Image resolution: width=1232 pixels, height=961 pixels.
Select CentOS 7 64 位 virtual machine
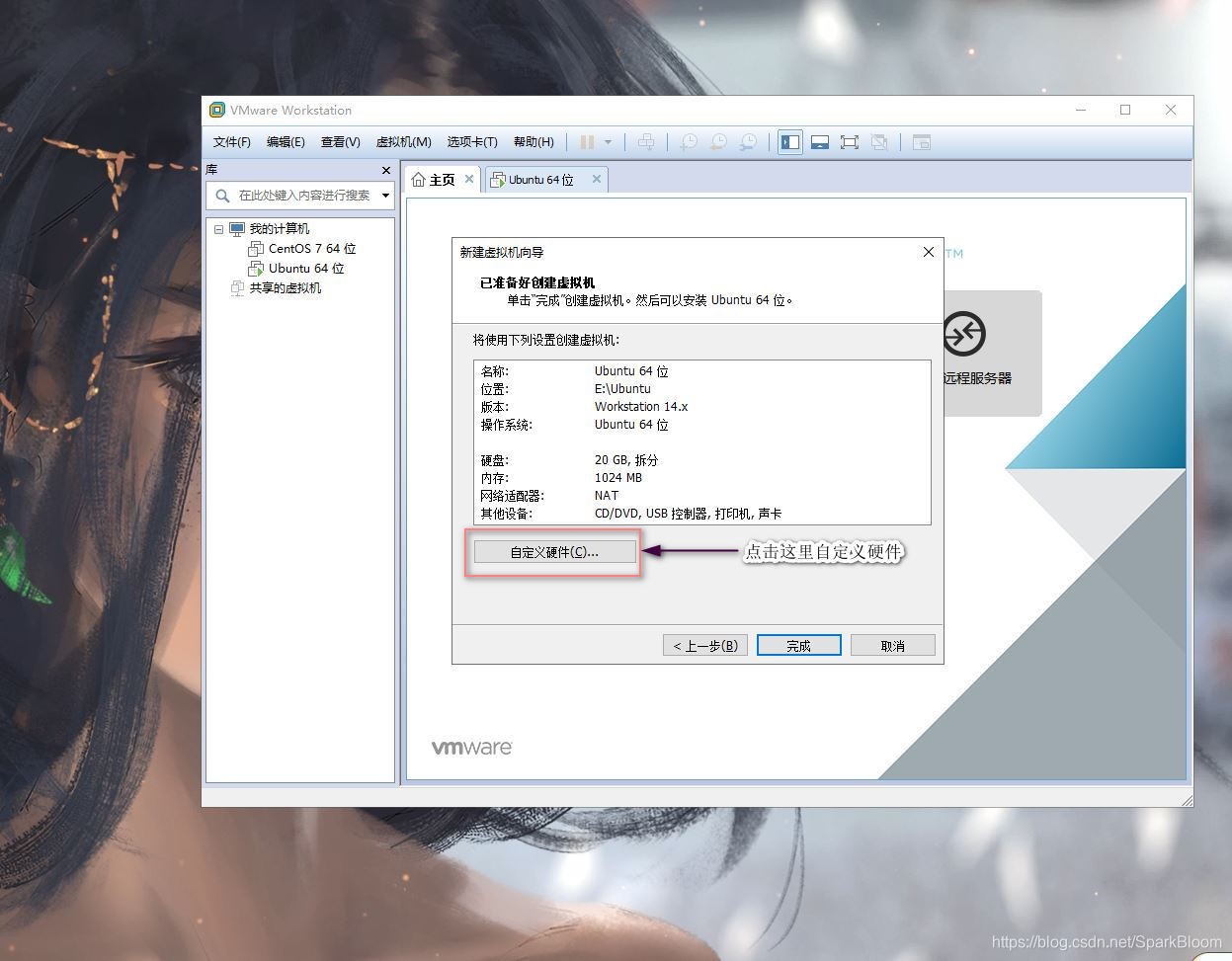[x=312, y=249]
